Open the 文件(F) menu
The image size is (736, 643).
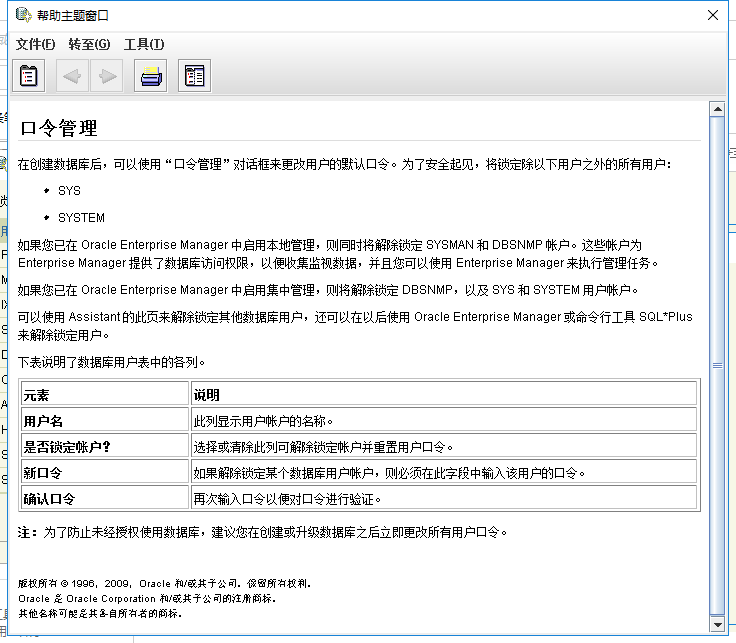pyautogui.click(x=35, y=44)
